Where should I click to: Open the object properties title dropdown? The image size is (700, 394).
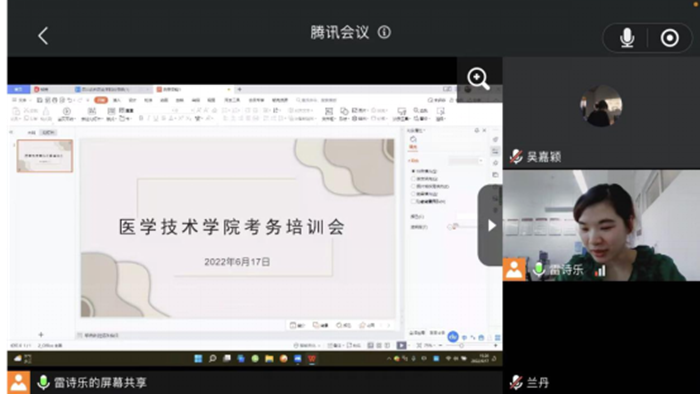416,130
